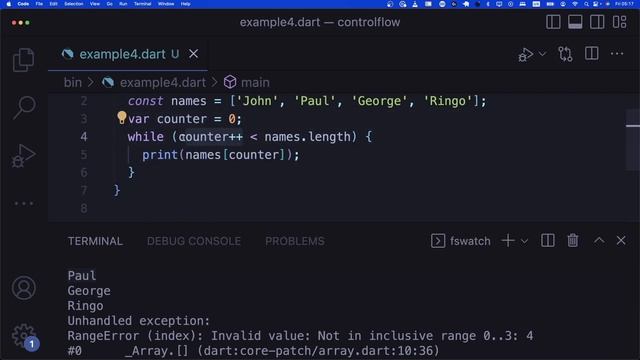This screenshot has width=640, height=360.
Task: Switch to the TERMINAL panel tab
Action: 95,241
